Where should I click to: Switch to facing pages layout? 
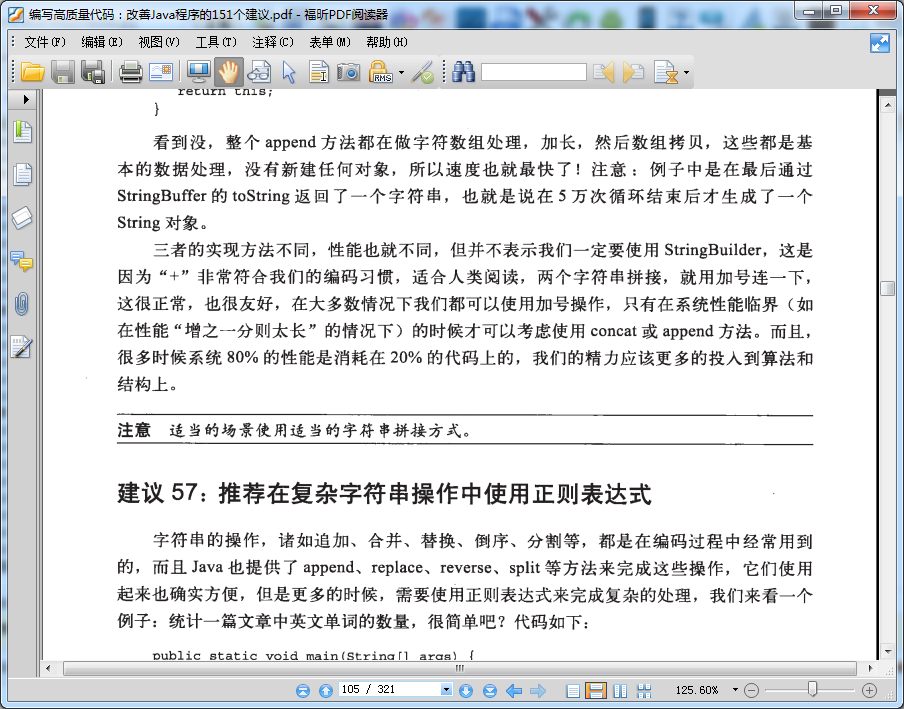coord(620,690)
